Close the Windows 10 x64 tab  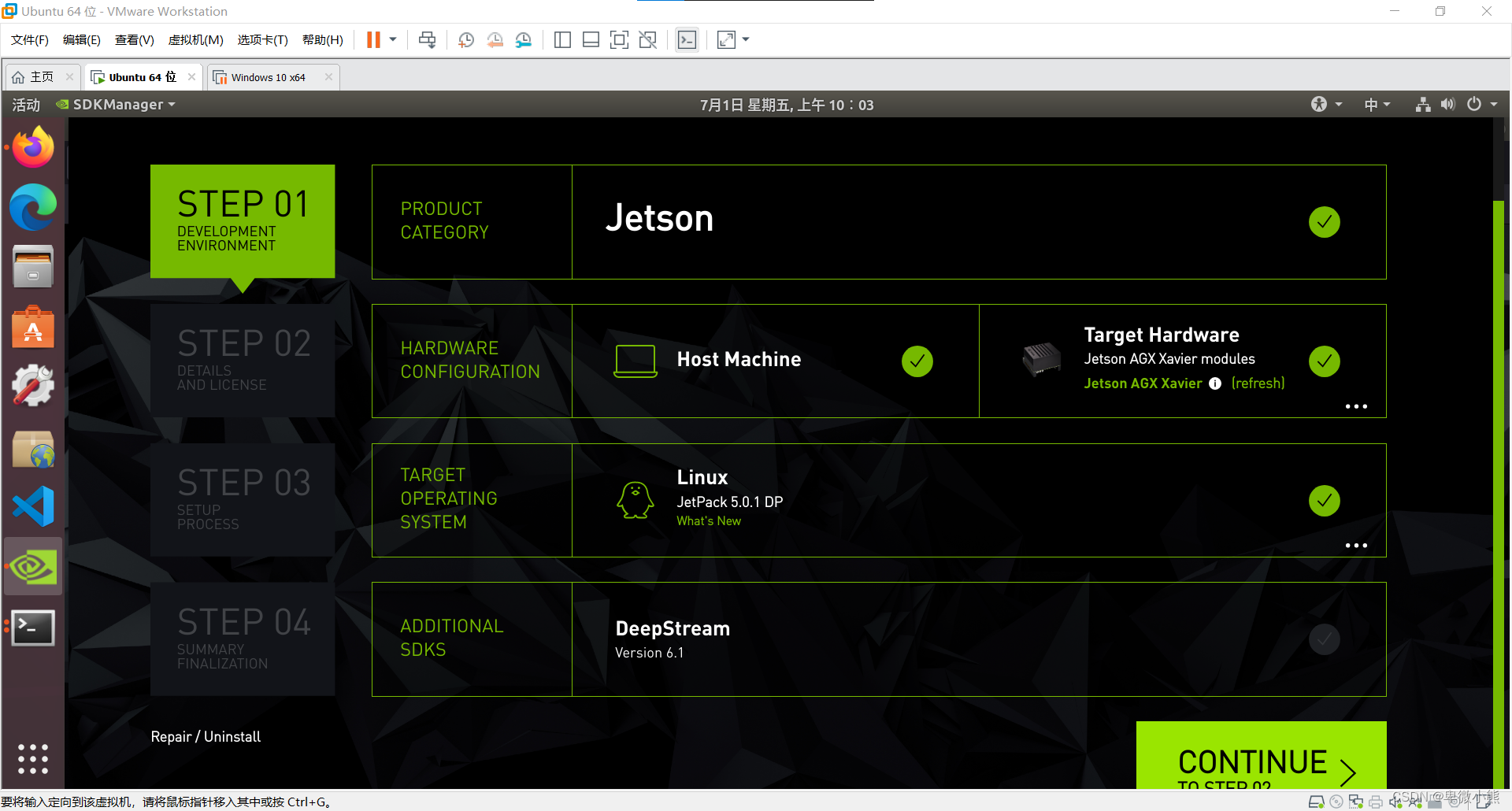click(328, 77)
